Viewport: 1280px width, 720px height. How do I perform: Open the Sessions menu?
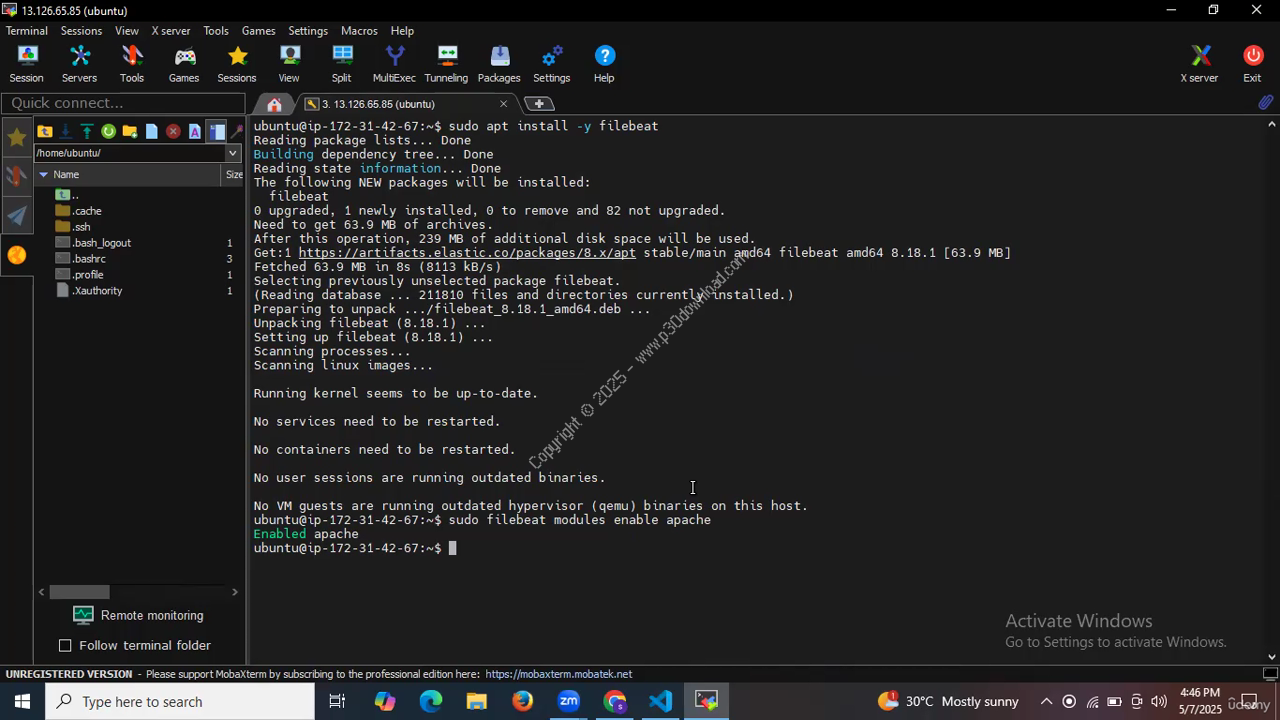[x=81, y=31]
